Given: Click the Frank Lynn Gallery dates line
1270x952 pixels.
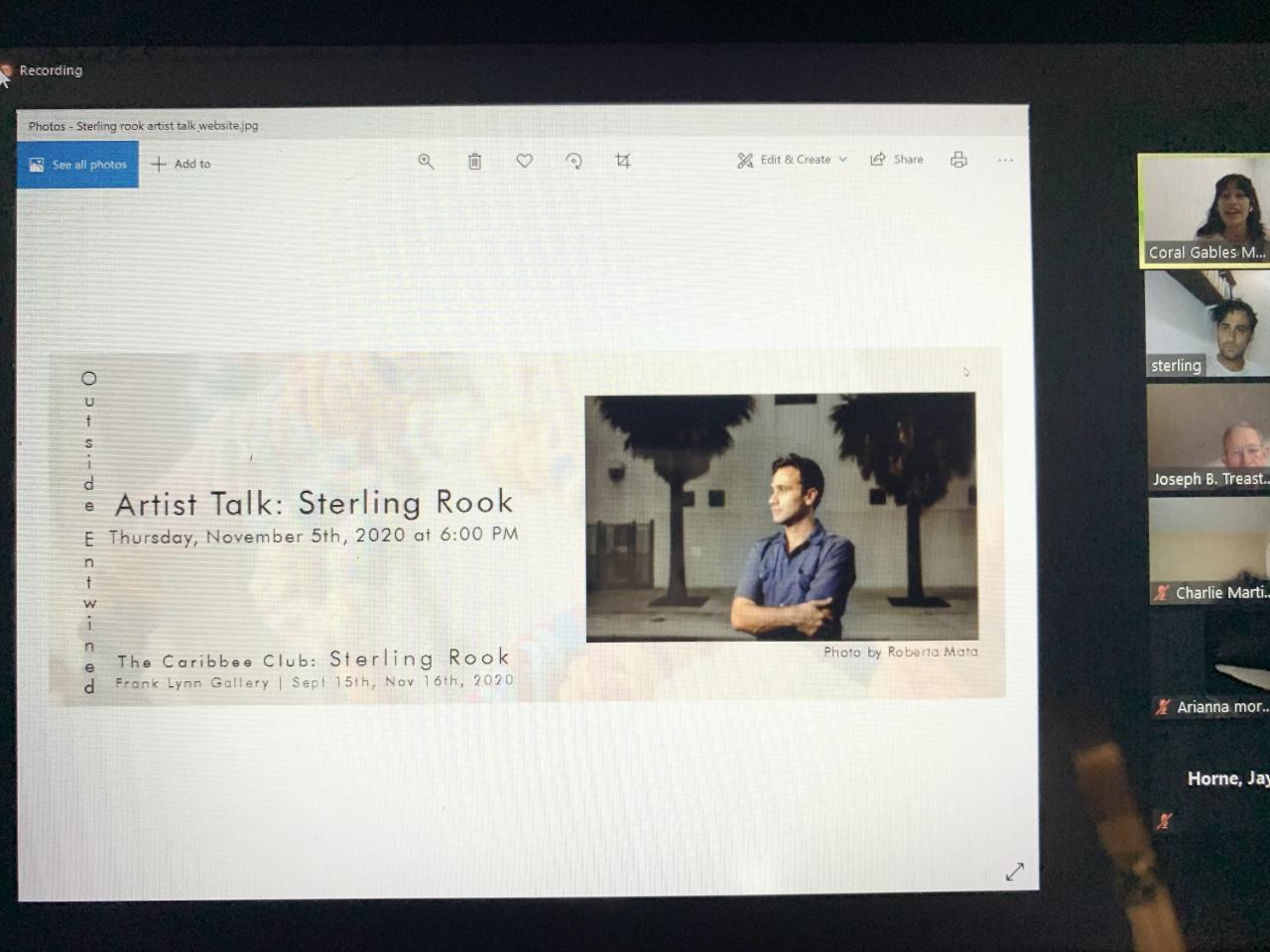Looking at the screenshot, I should click(x=315, y=682).
